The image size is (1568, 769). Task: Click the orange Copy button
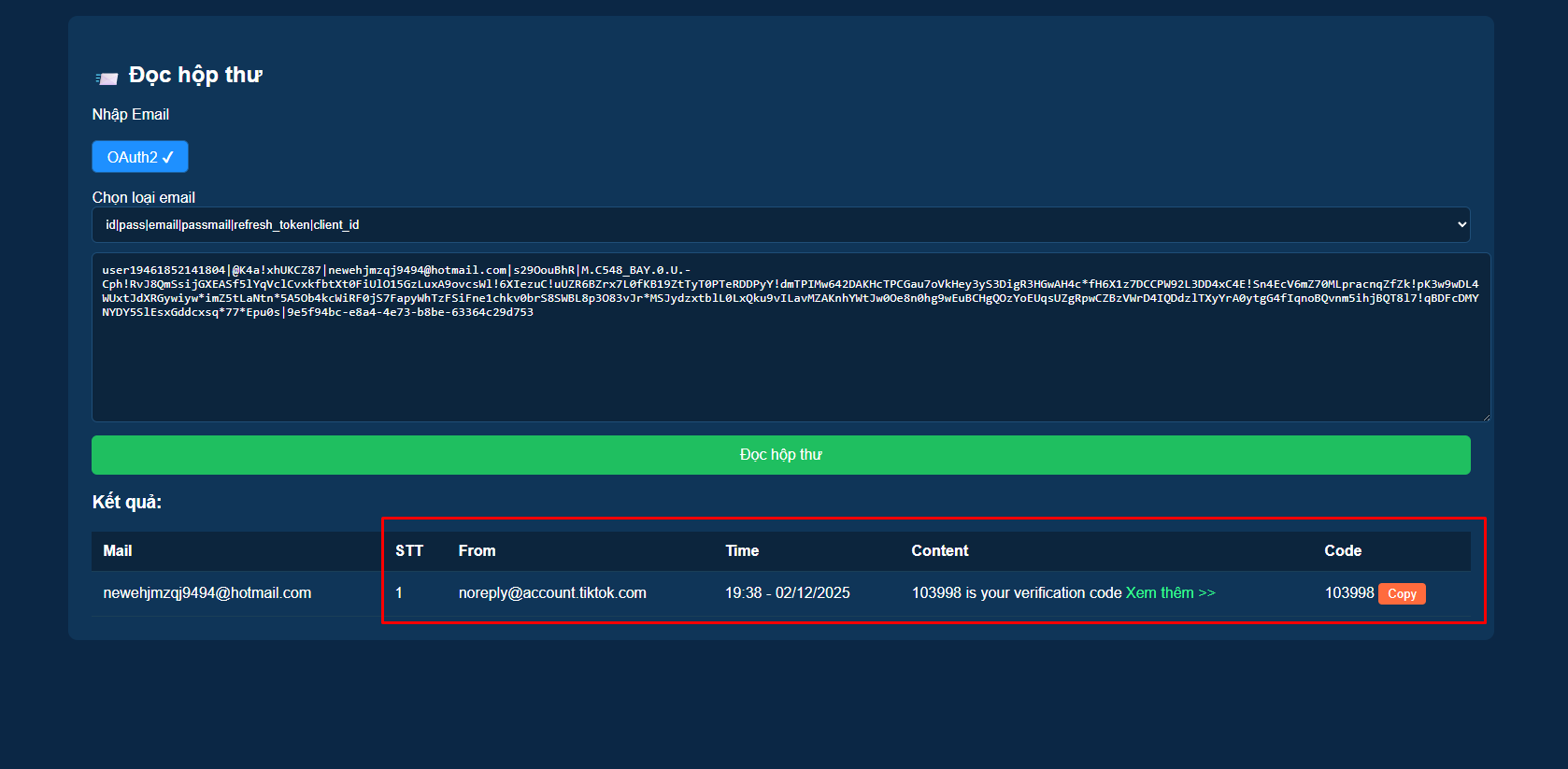(x=1401, y=594)
